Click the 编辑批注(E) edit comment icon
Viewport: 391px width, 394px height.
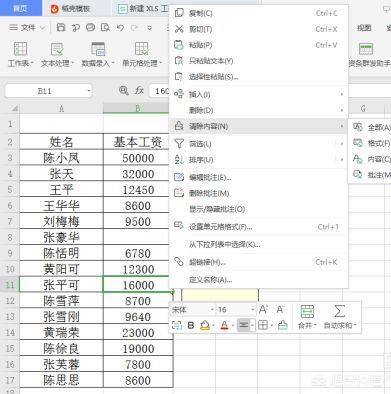pos(179,177)
